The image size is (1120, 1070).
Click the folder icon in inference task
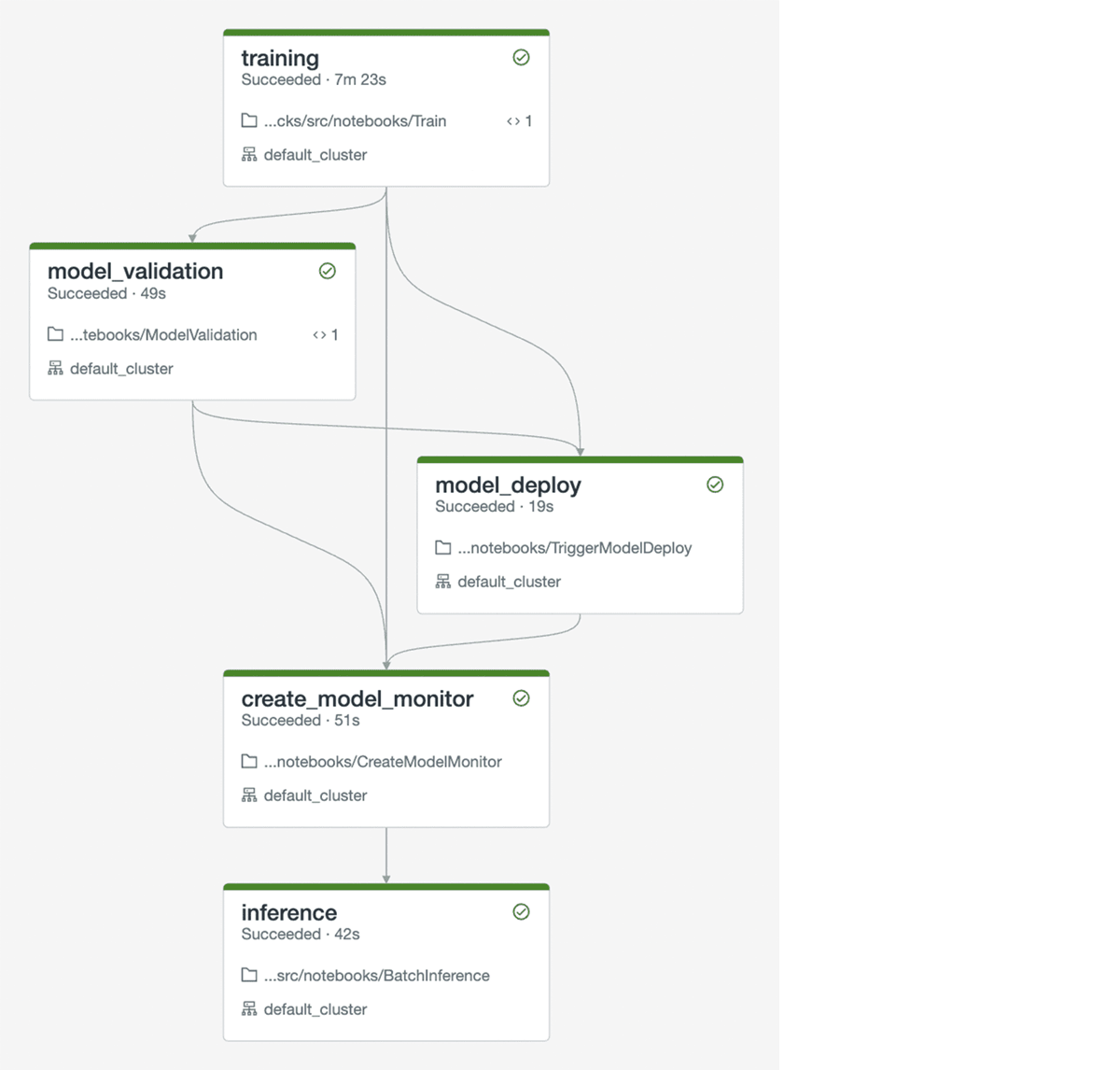click(249, 975)
